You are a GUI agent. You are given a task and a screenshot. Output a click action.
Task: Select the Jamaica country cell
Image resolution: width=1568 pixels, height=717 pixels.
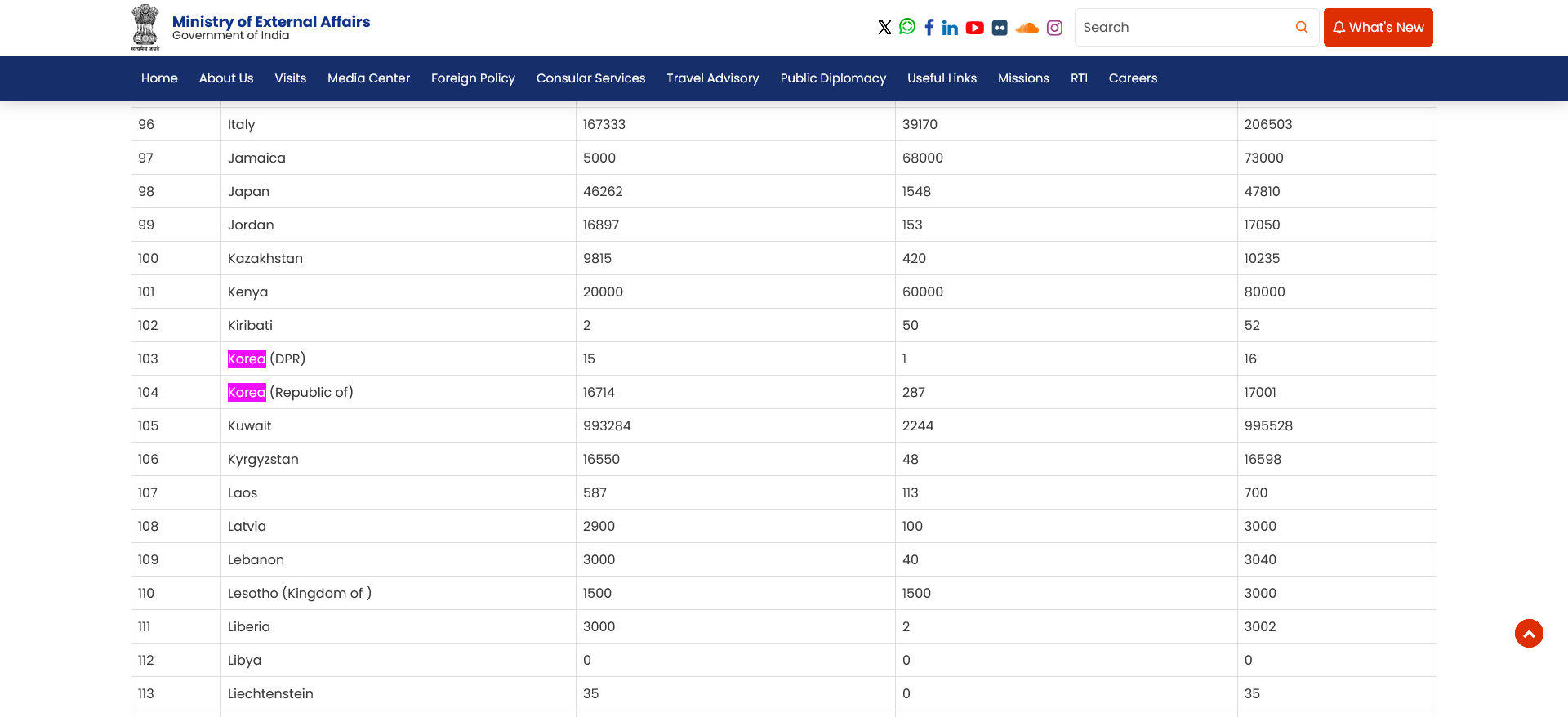tap(399, 158)
